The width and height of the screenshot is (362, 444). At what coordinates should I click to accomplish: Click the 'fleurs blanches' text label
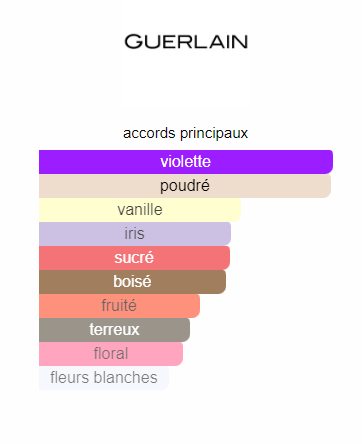point(104,378)
